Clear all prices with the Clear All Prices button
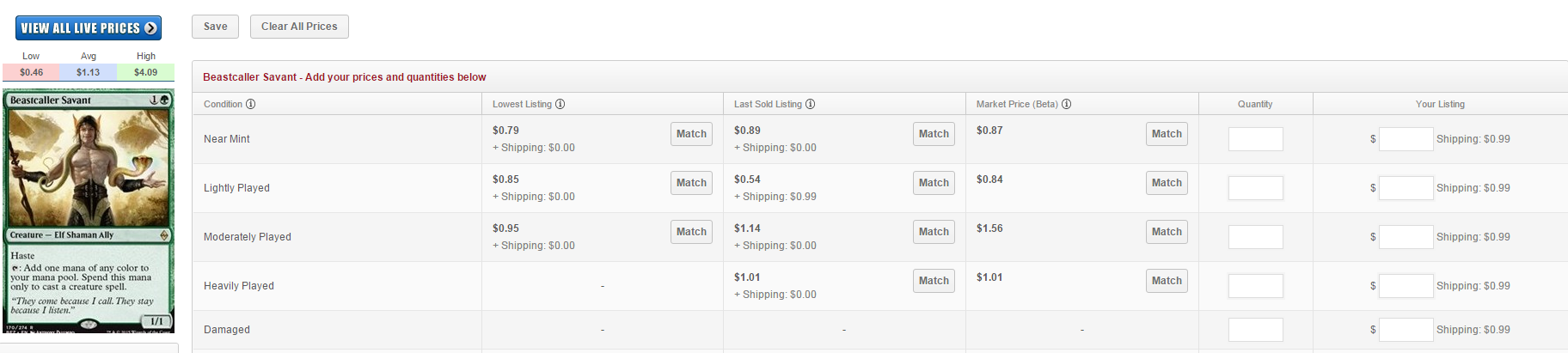 pos(299,27)
